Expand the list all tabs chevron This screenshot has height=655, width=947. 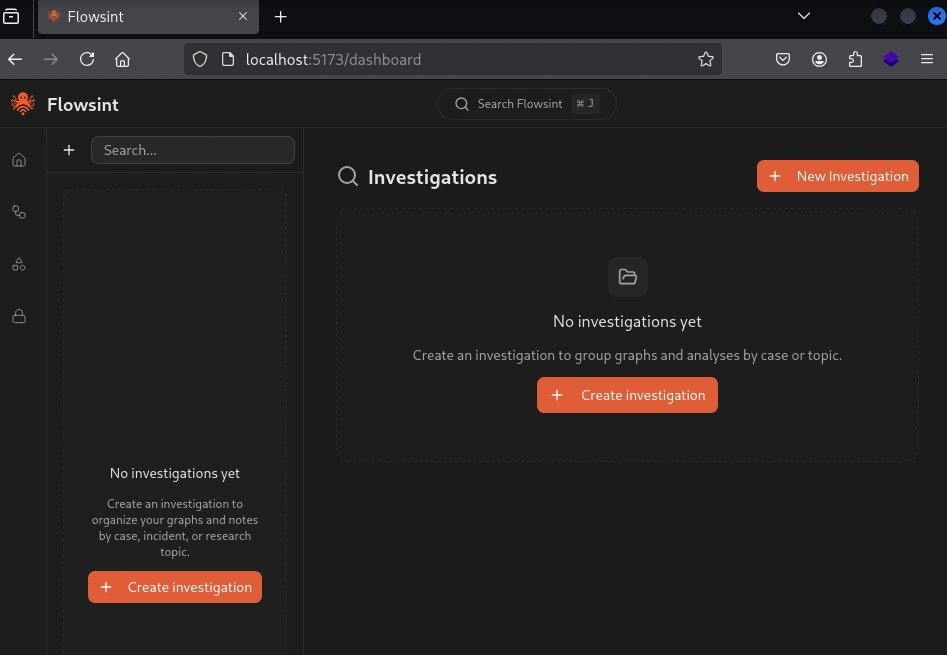click(803, 16)
